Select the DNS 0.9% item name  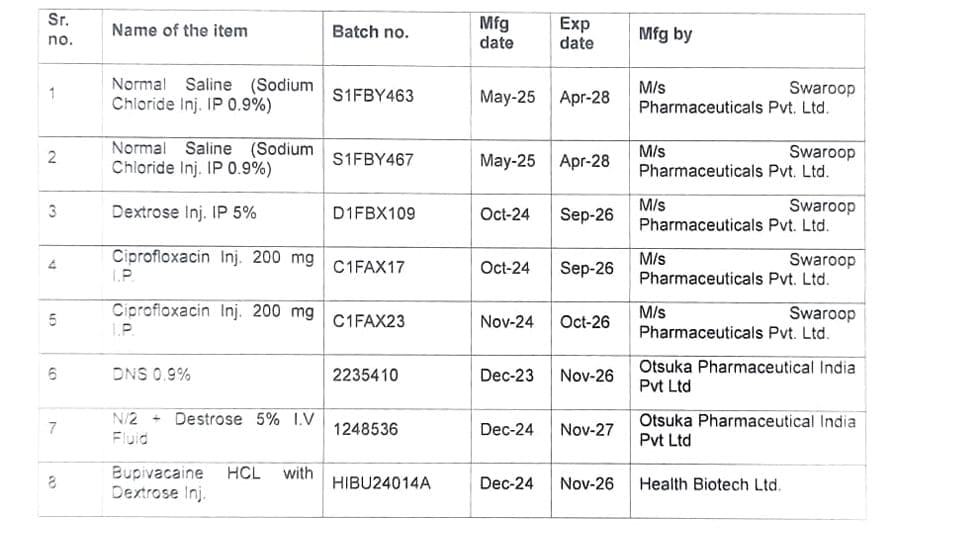[x=151, y=376]
